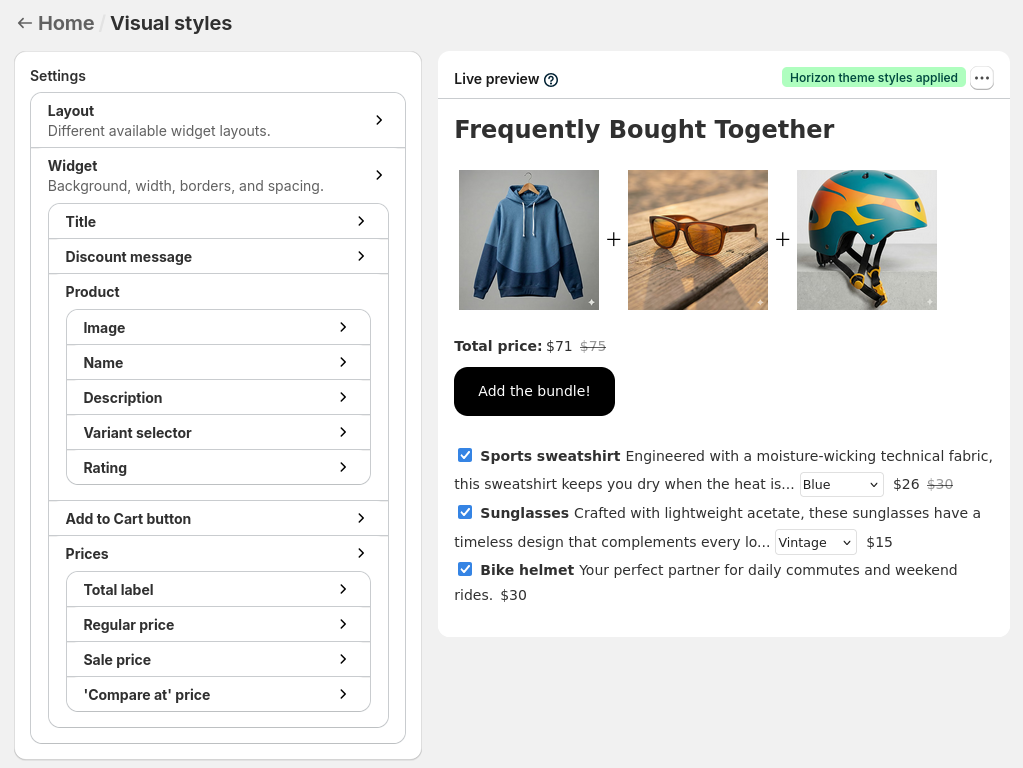Screen dimensions: 1023x768
Task: Open the Vintage variant dropdown
Action: click(x=816, y=542)
